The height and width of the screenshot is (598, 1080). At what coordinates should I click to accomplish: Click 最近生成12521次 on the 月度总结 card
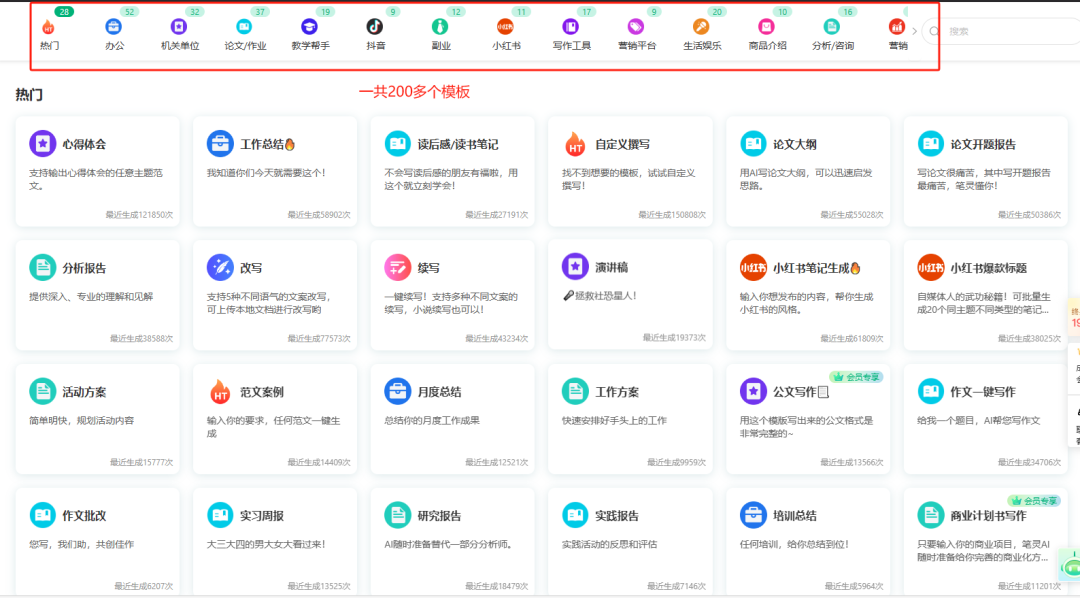click(497, 462)
